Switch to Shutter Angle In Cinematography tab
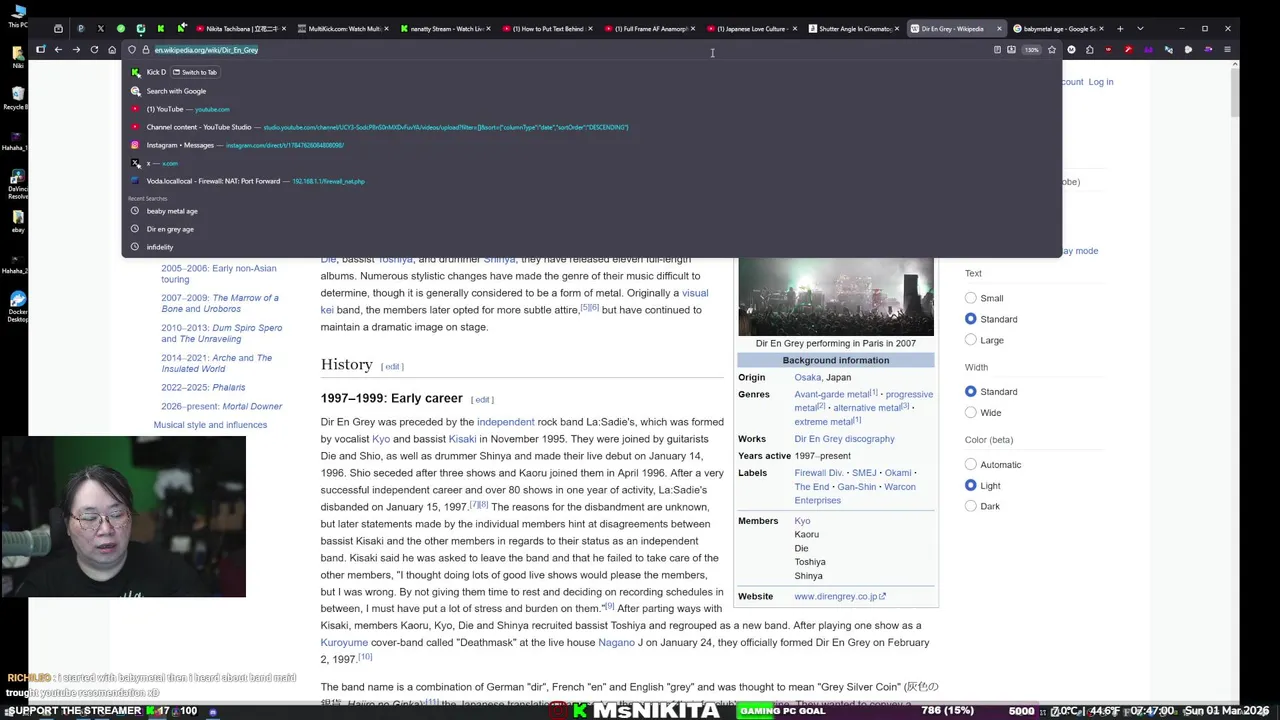 (853, 29)
